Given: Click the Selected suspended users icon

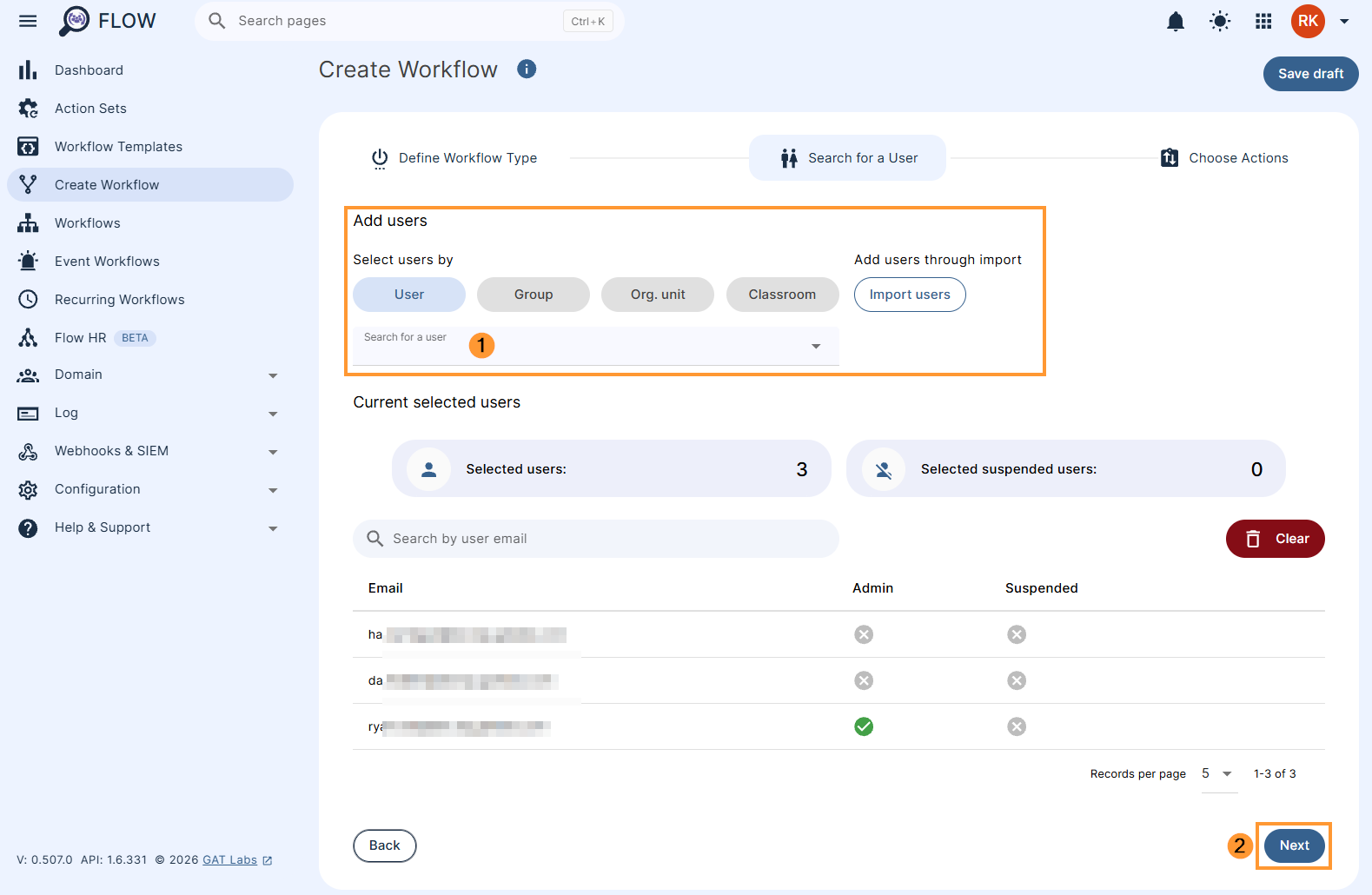Looking at the screenshot, I should pyautogui.click(x=884, y=469).
